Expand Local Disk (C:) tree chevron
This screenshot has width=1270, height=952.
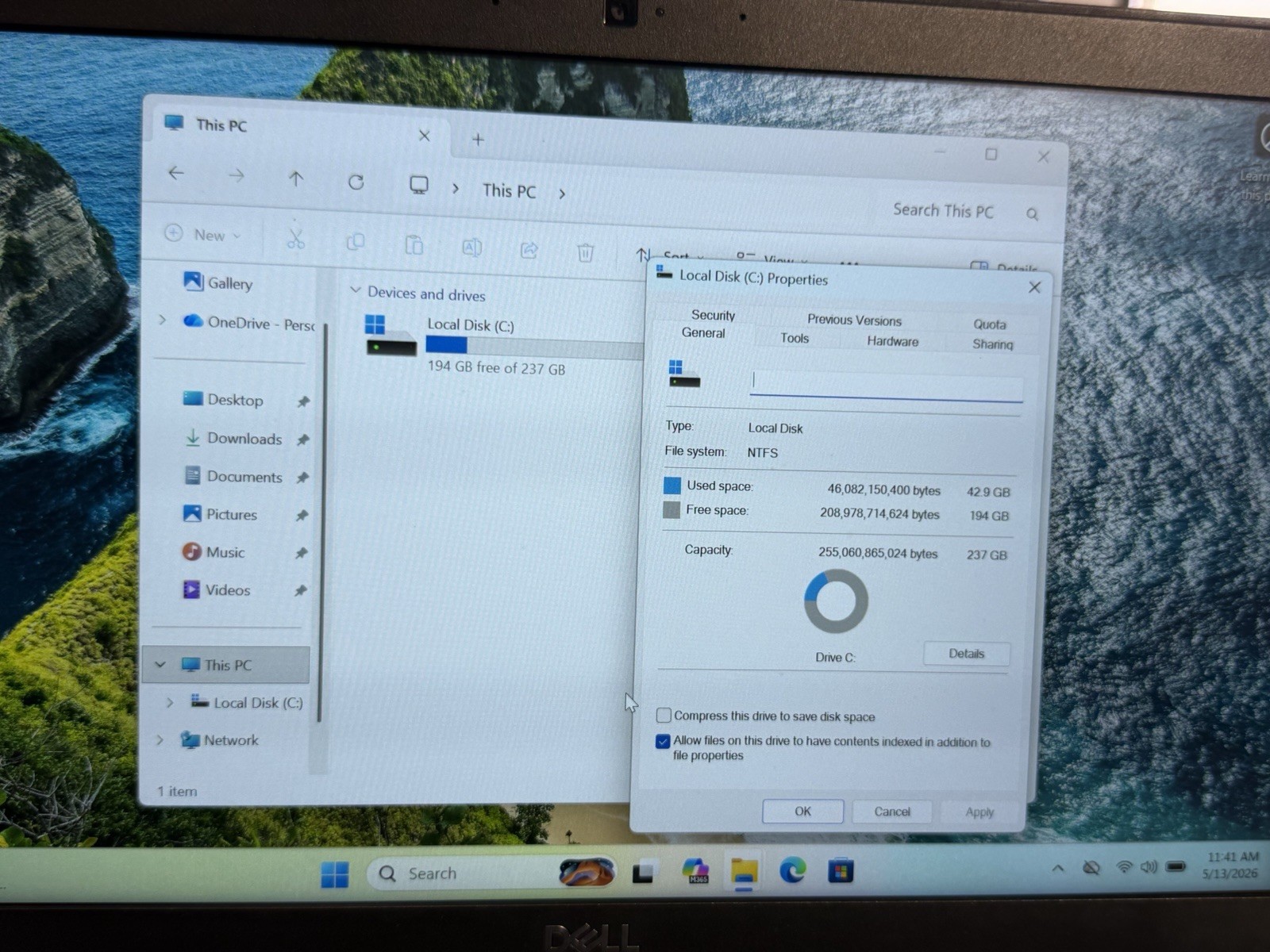coord(170,702)
